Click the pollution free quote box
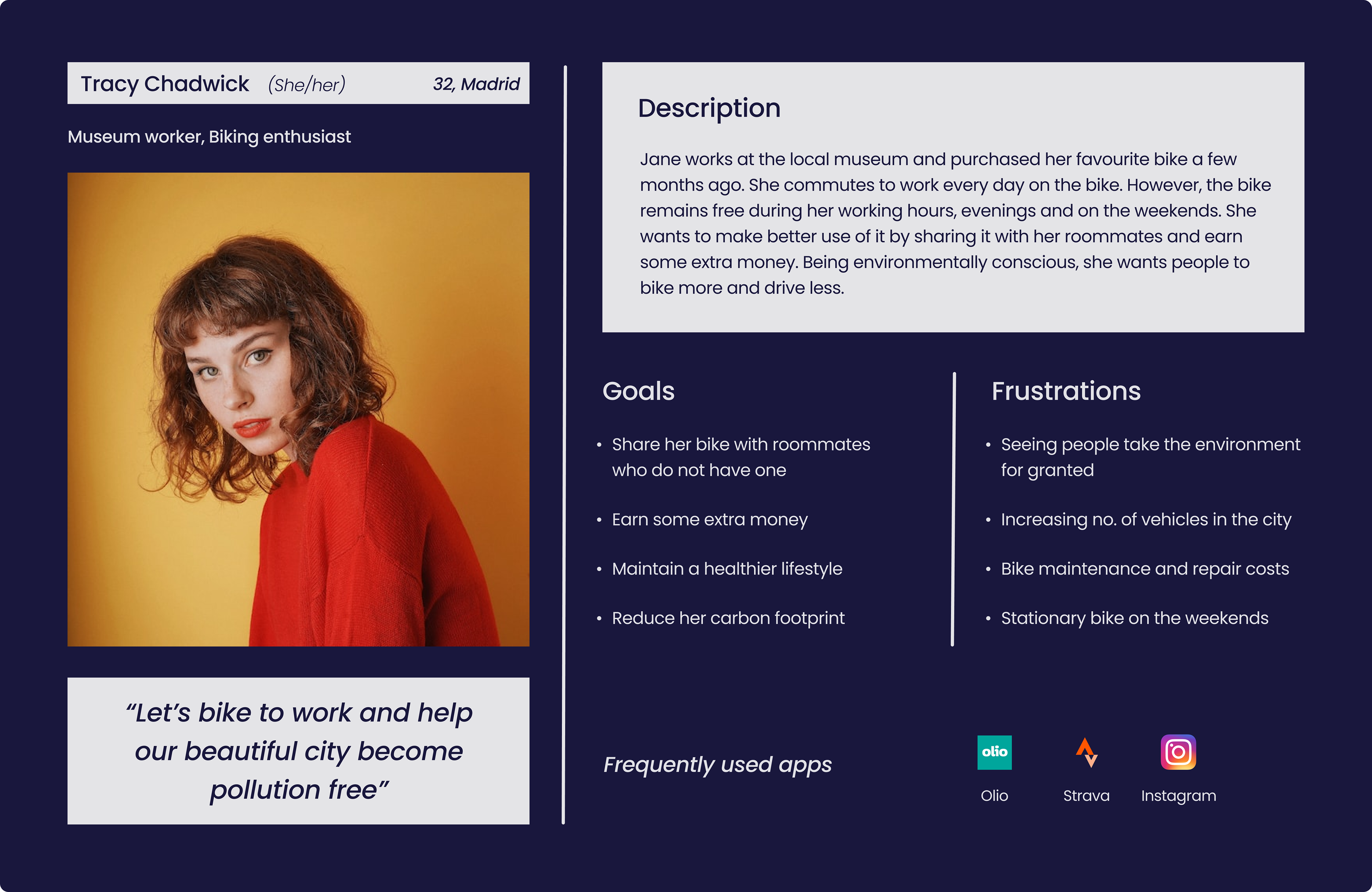Screen dimensions: 1372x892 click(x=298, y=751)
